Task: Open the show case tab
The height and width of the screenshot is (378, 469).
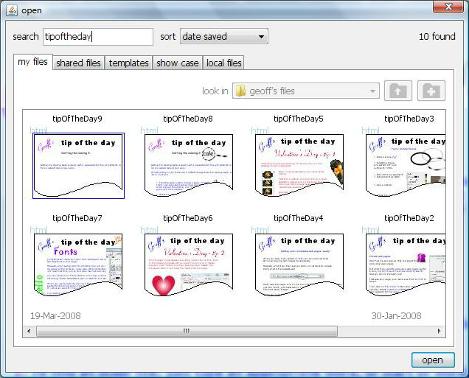Action: point(177,63)
